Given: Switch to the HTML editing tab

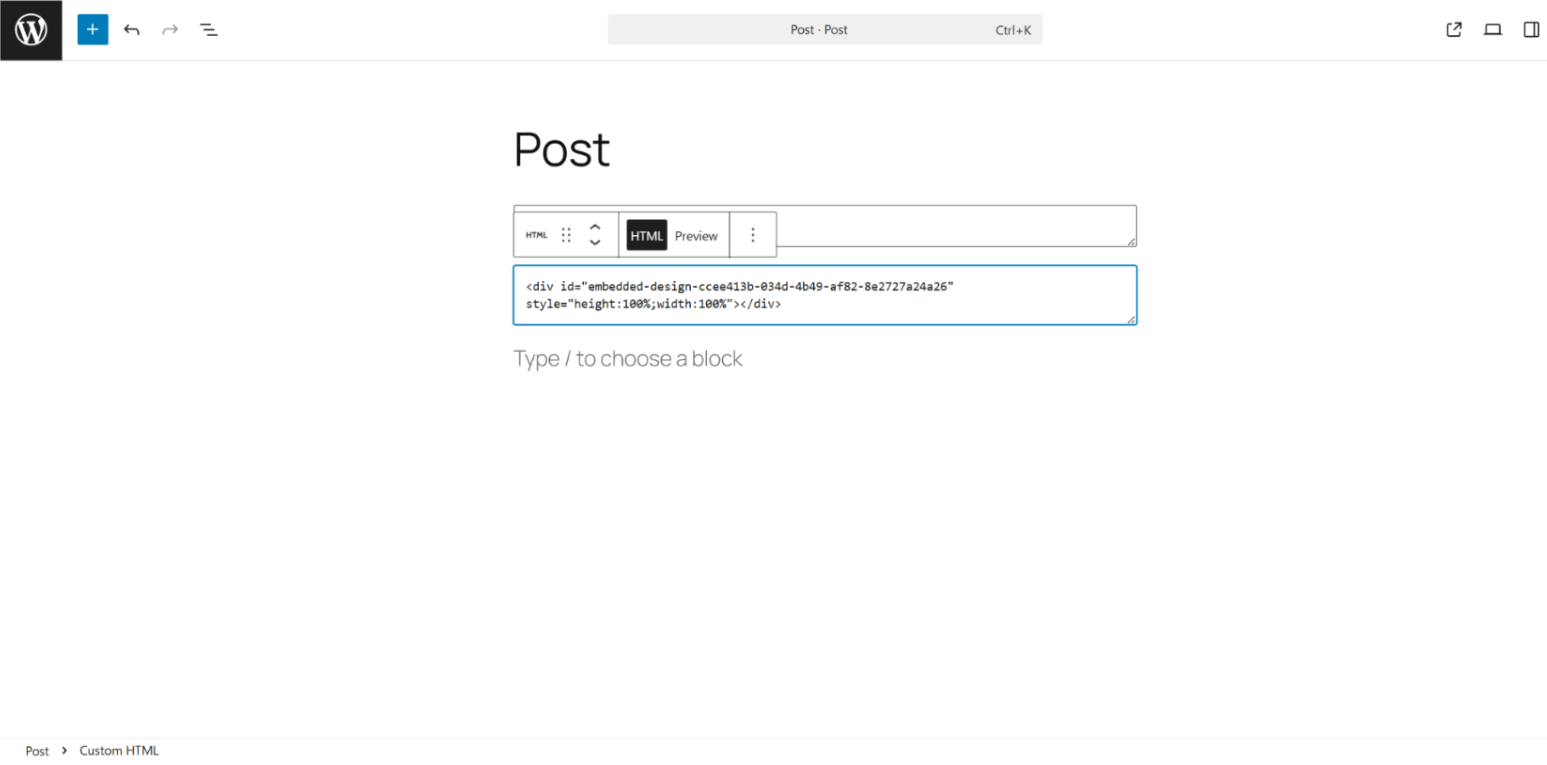Looking at the screenshot, I should coord(647,235).
